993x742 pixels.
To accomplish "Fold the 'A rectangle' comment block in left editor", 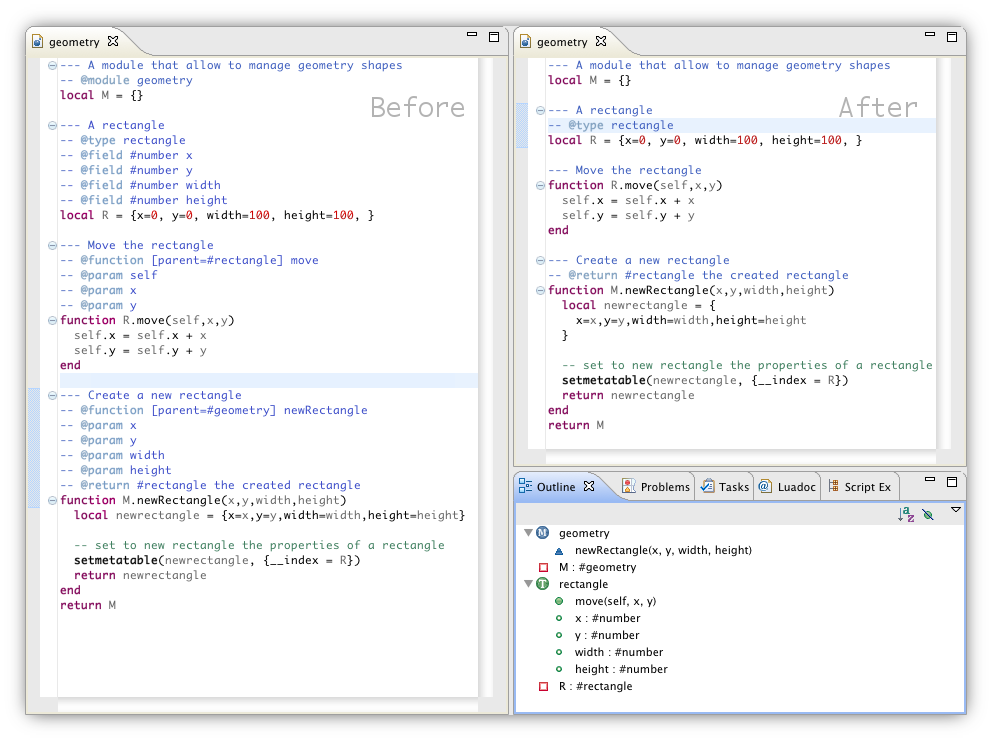I will (53, 125).
